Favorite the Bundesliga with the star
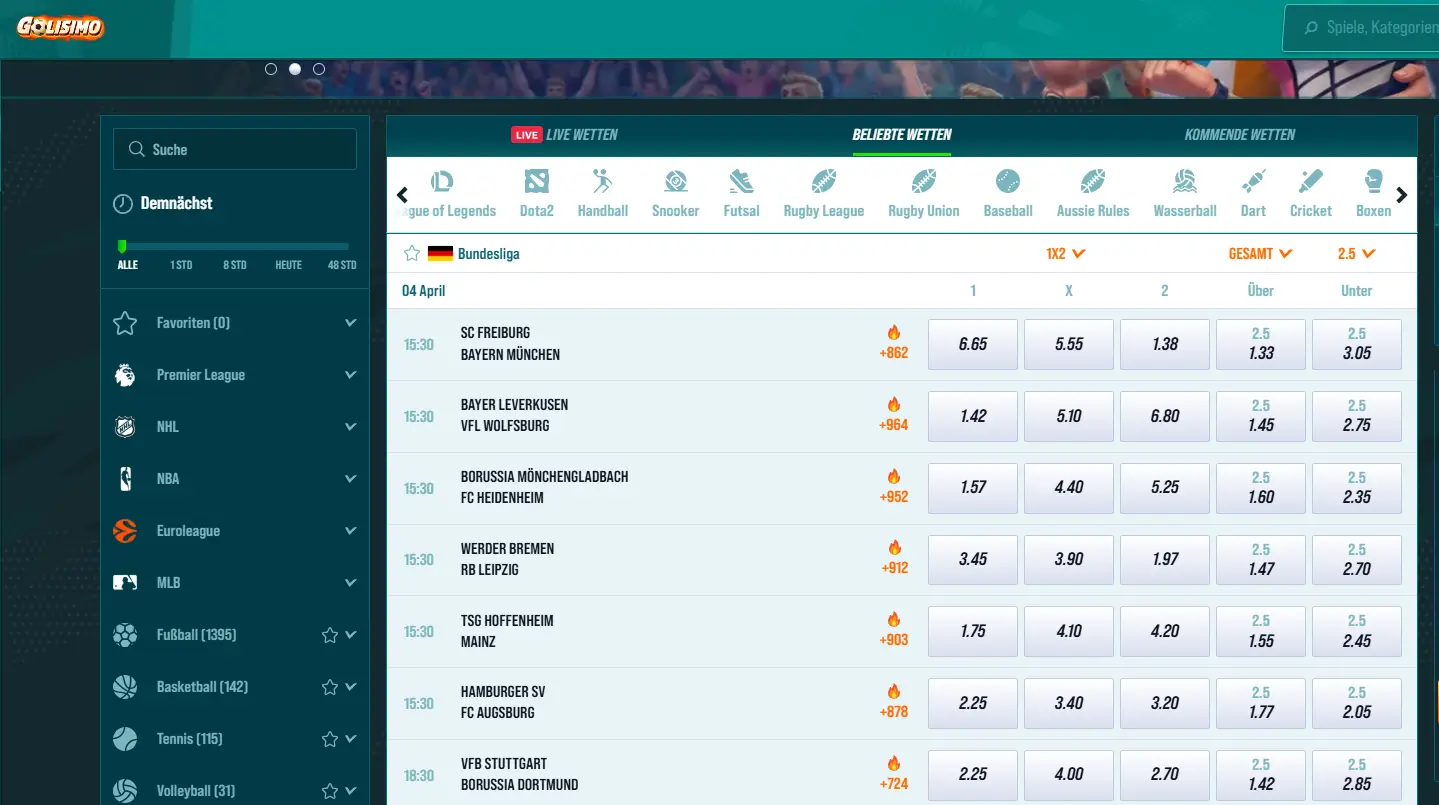 tap(411, 253)
